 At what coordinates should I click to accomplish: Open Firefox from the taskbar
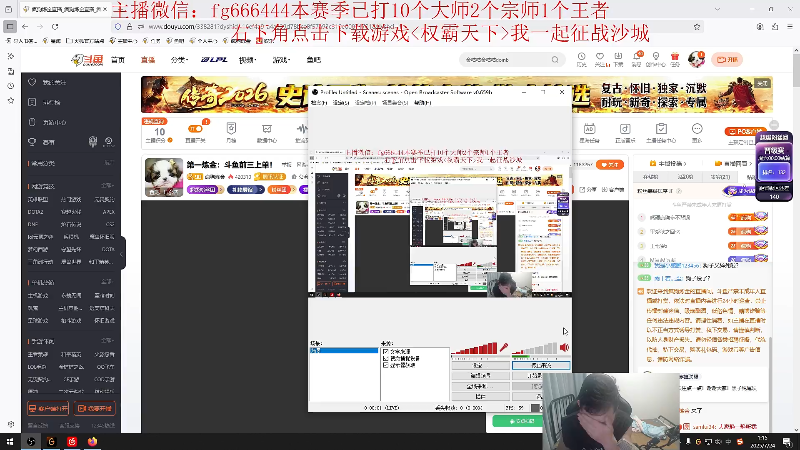[92, 441]
